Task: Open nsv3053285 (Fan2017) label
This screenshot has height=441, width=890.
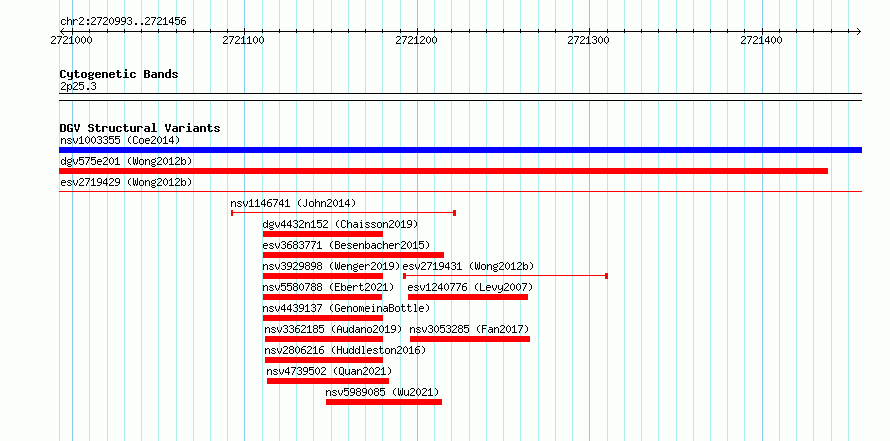Action: (x=469, y=329)
